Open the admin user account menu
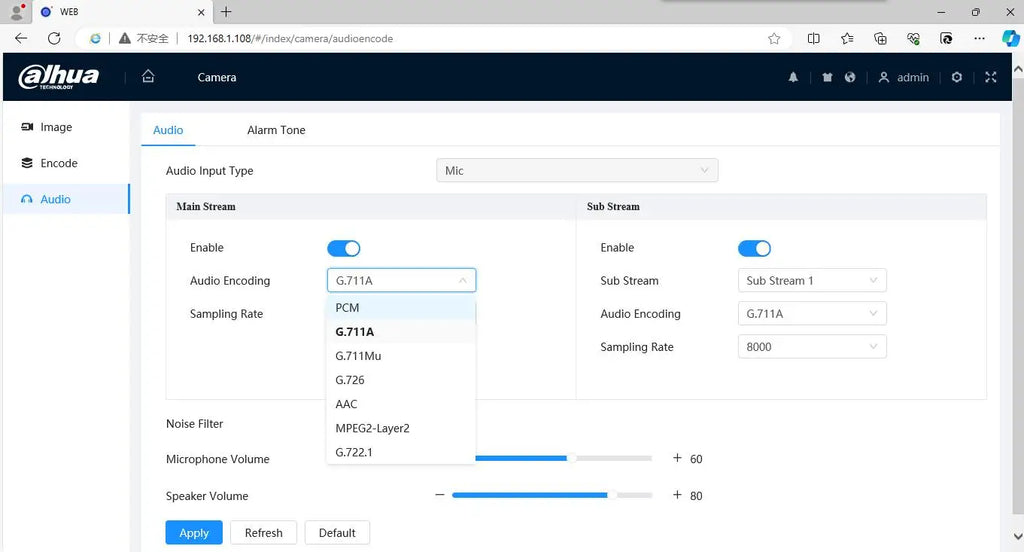Viewport: 1024px width, 552px height. click(x=904, y=77)
